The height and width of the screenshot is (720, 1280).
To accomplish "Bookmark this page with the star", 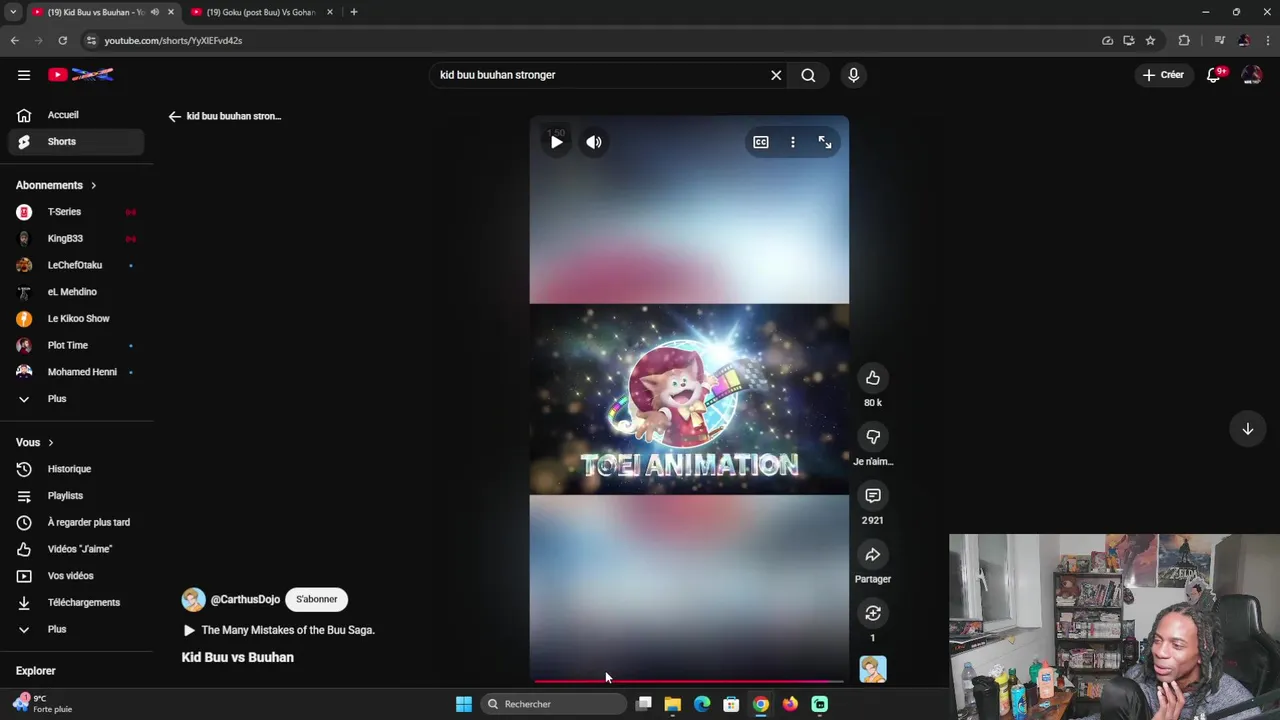I will [x=1150, y=41].
